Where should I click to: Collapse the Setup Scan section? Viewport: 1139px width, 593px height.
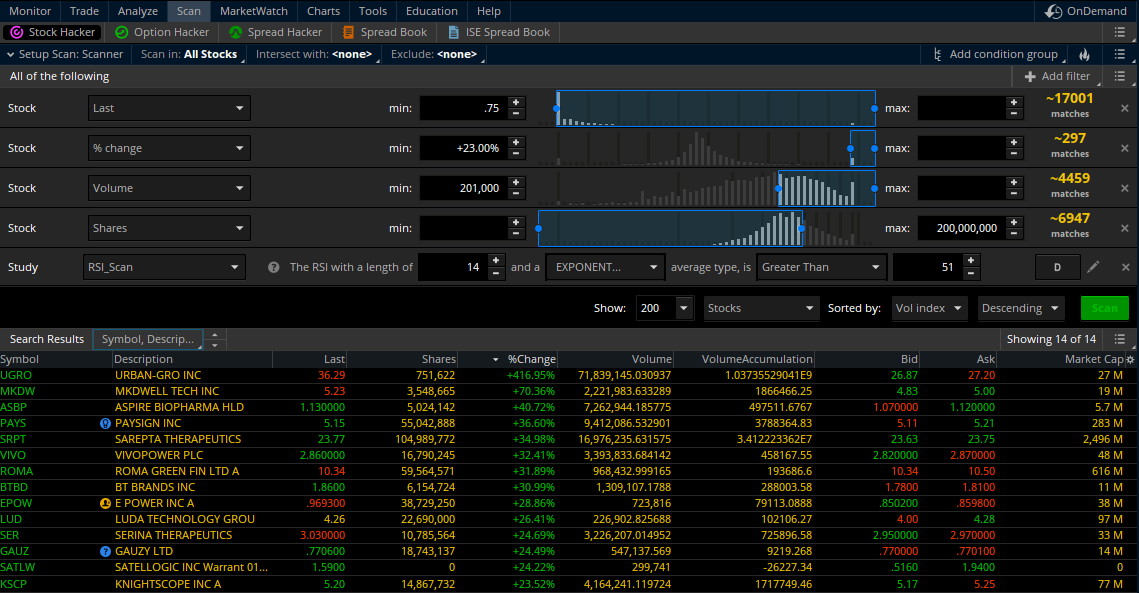click(x=10, y=54)
